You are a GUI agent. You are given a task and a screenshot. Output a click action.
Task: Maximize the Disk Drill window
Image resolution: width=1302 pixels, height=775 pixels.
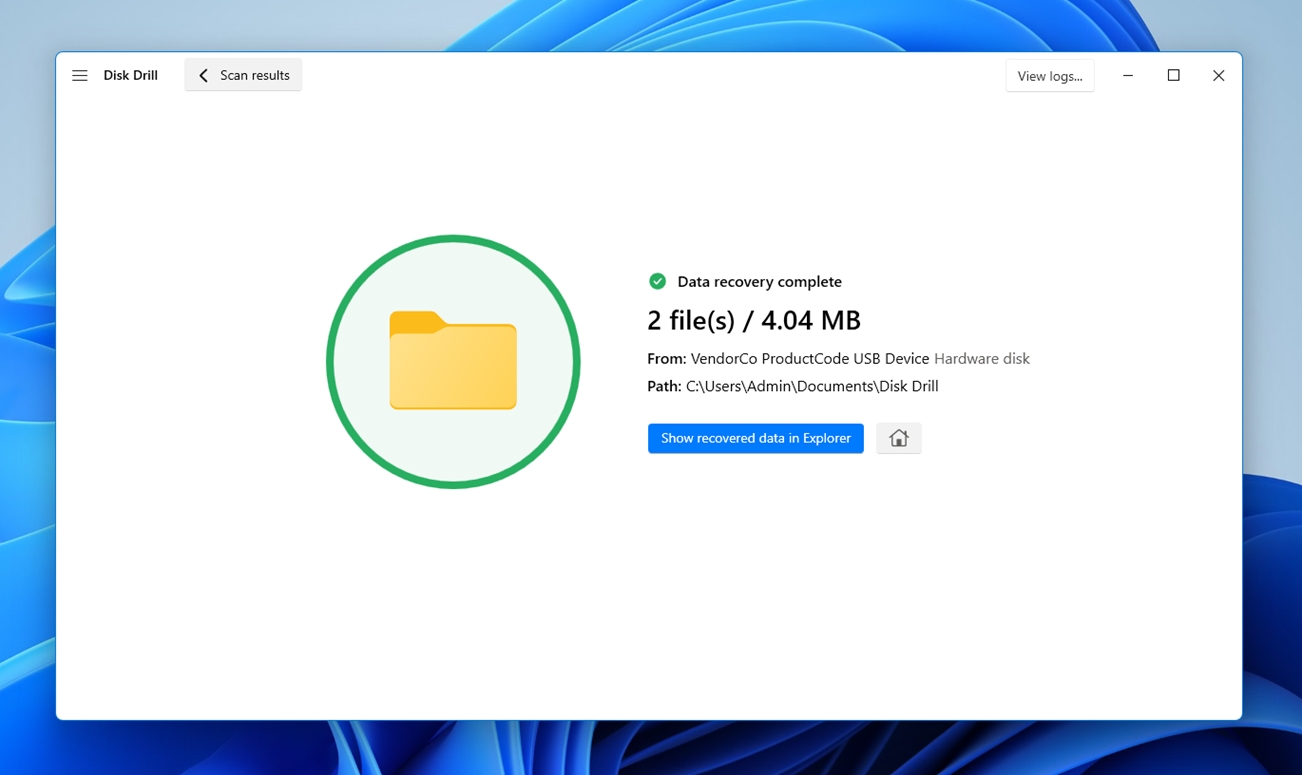pyautogui.click(x=1173, y=75)
